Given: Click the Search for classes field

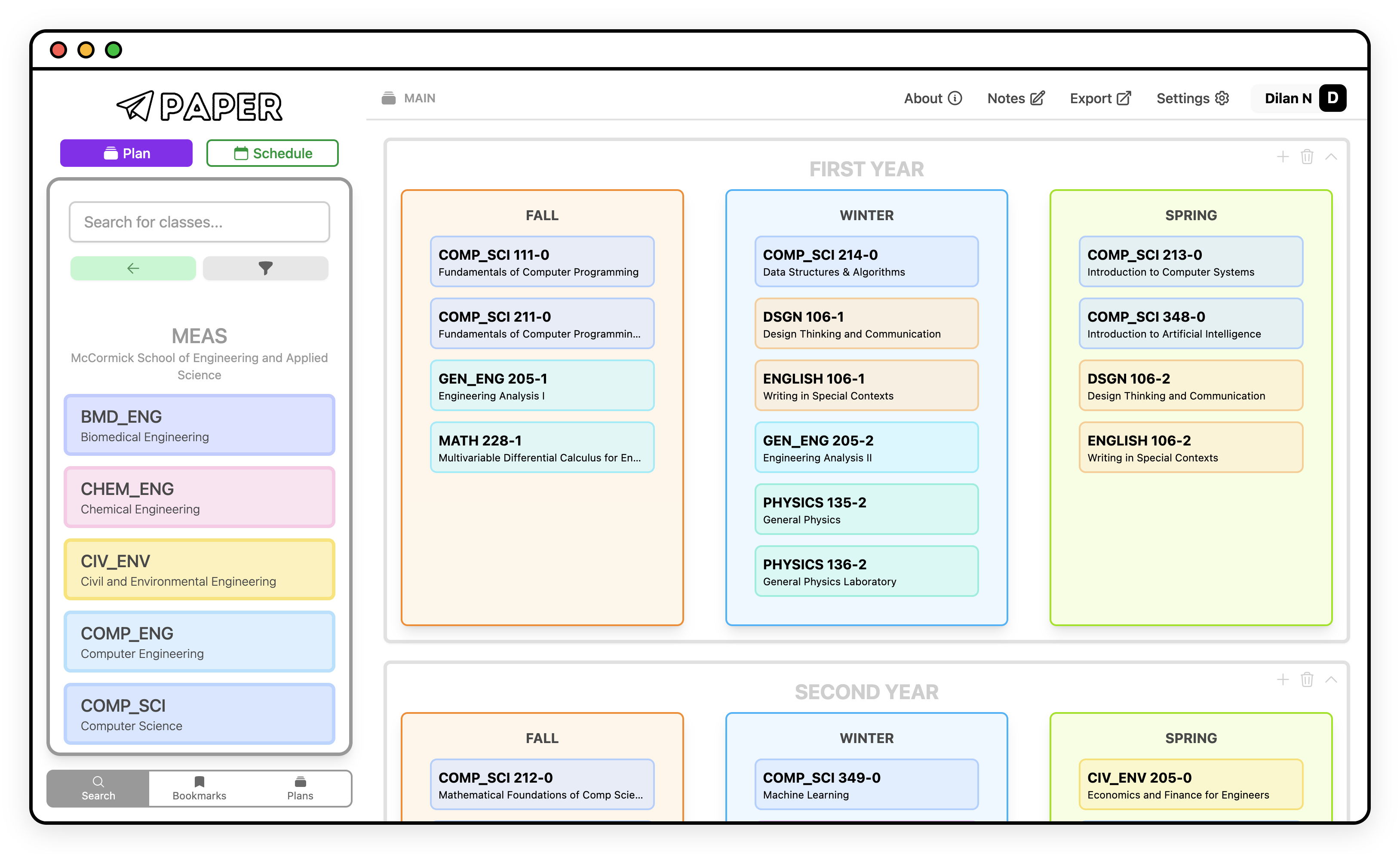Looking at the screenshot, I should 200,222.
